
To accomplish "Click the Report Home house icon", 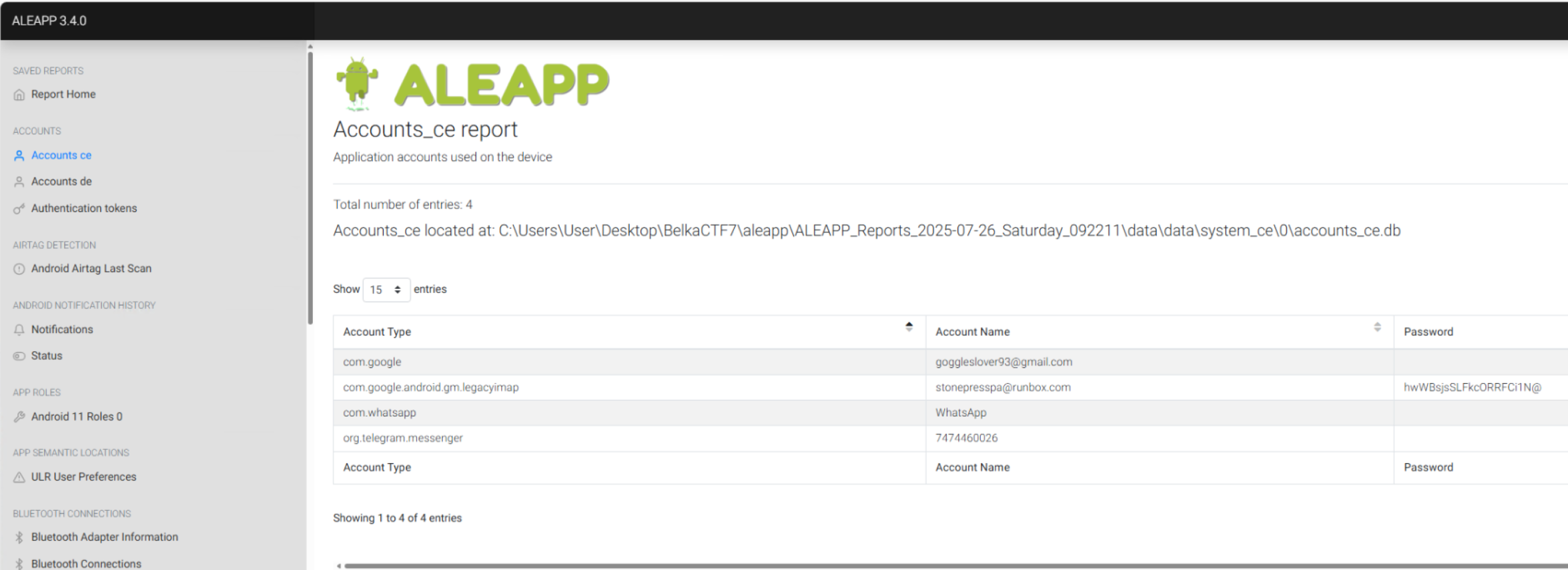I will click(x=19, y=95).
